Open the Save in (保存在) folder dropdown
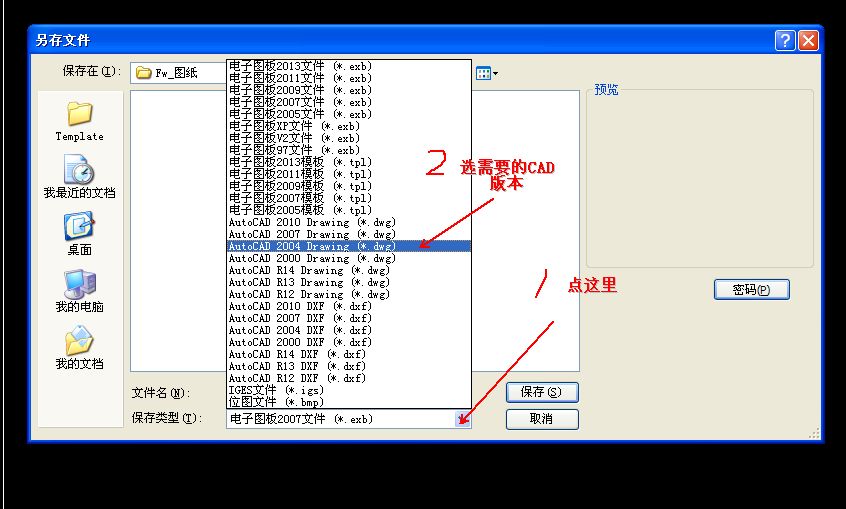Image resolution: width=846 pixels, height=509 pixels. (x=180, y=72)
